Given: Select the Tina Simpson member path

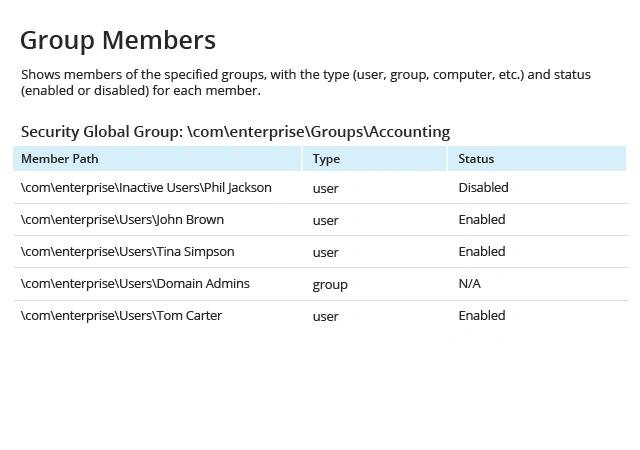Looking at the screenshot, I should tap(128, 252).
